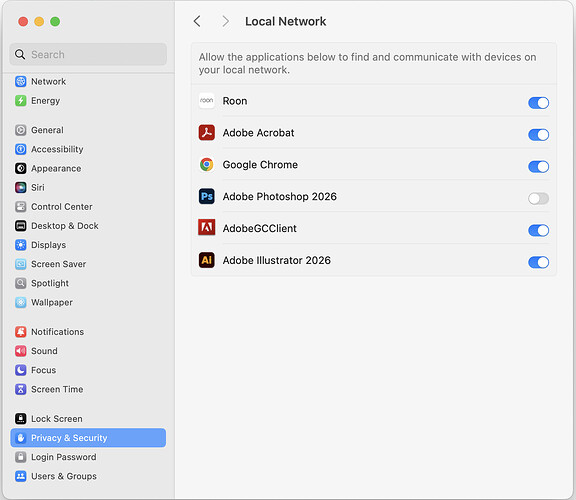Click the Adobe Acrobat app icon

206,133
